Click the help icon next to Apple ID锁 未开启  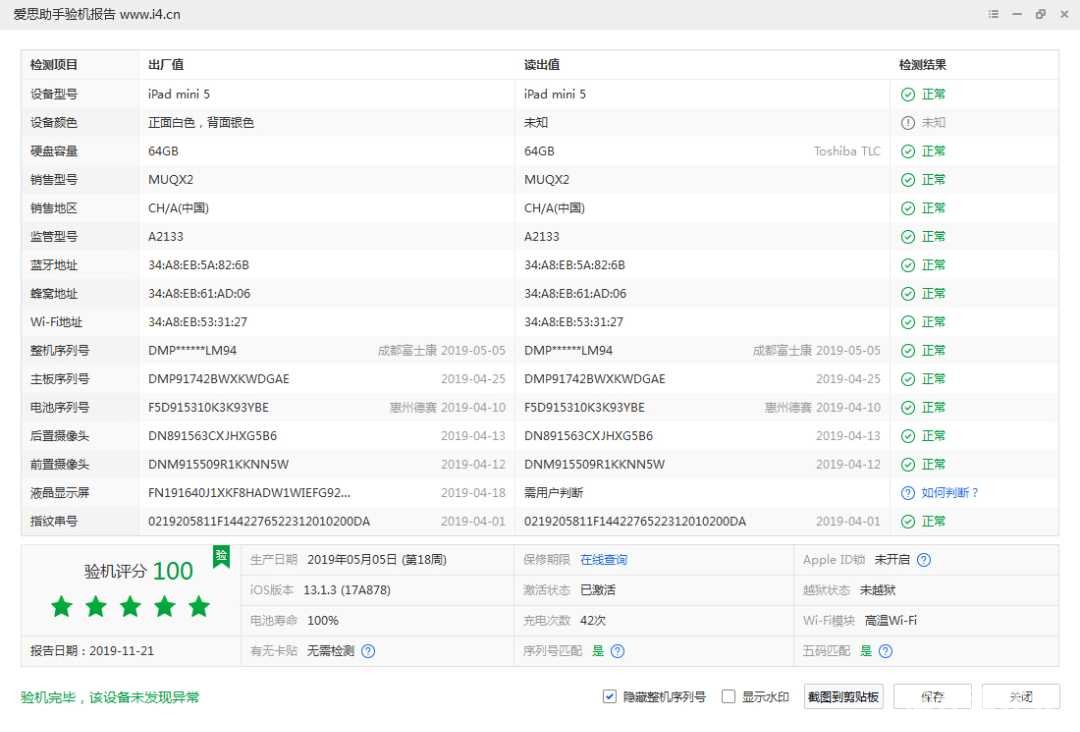point(924,560)
